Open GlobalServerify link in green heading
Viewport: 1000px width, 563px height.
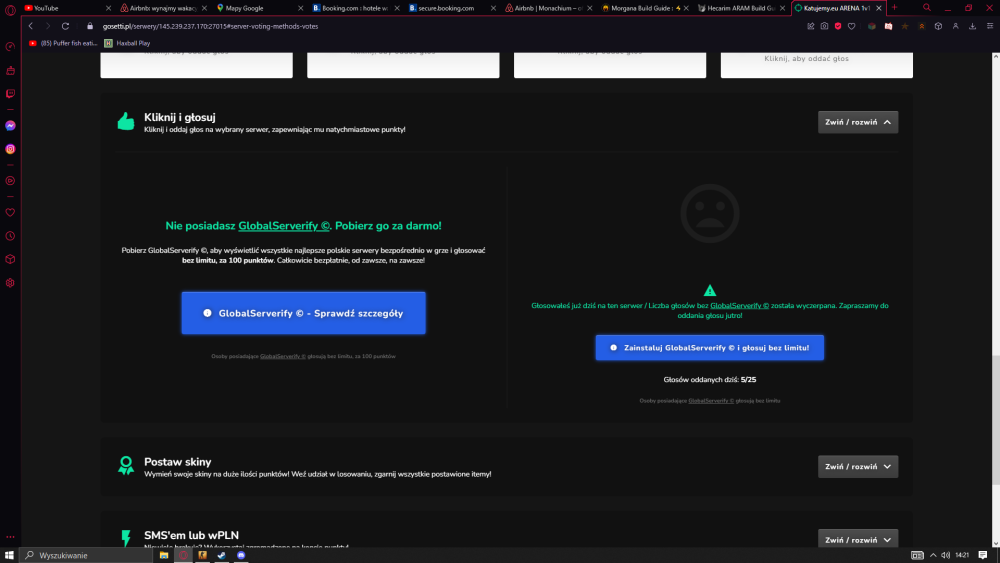click(x=284, y=226)
